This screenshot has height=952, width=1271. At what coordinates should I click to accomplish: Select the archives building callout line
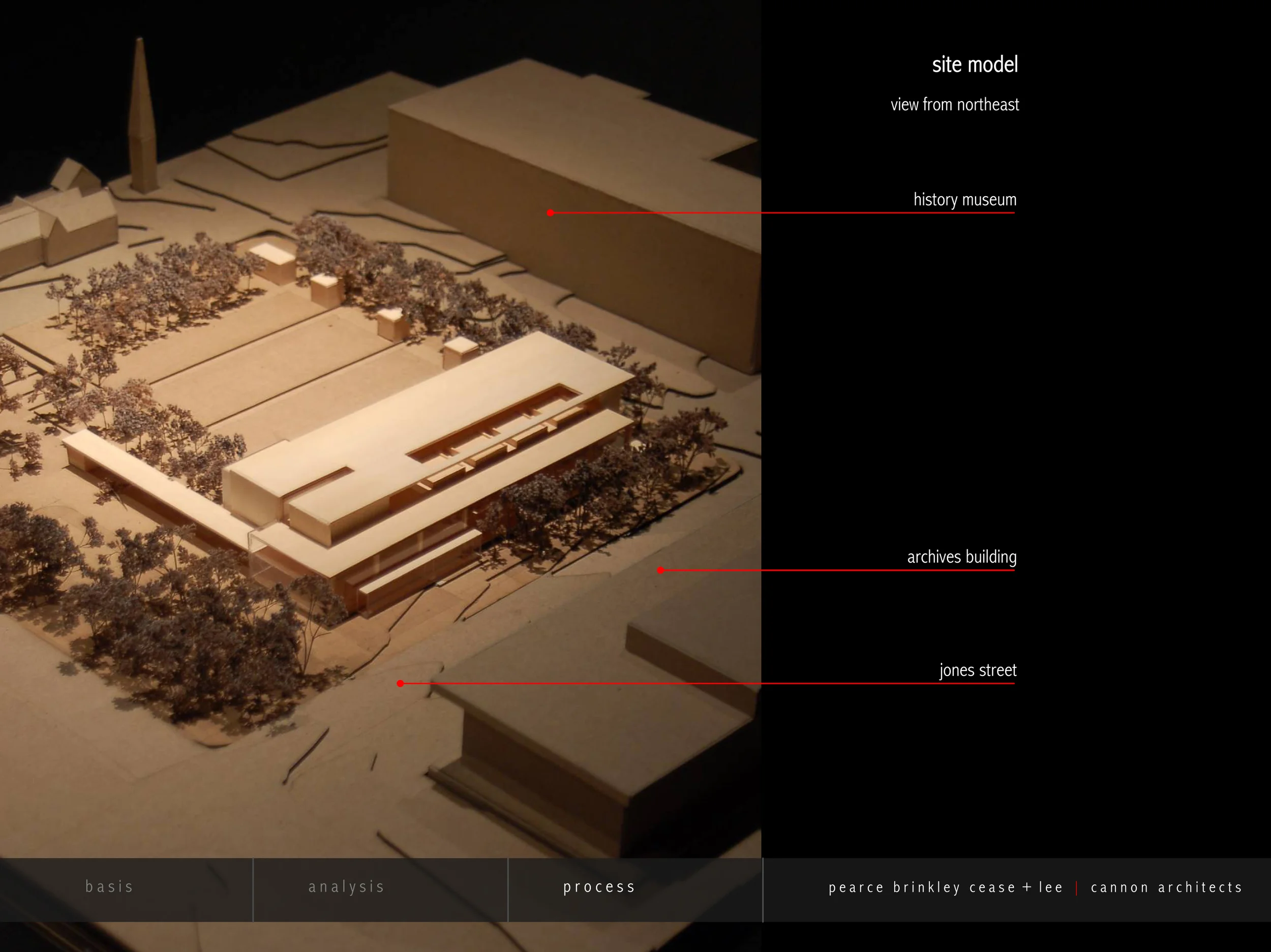[x=833, y=570]
